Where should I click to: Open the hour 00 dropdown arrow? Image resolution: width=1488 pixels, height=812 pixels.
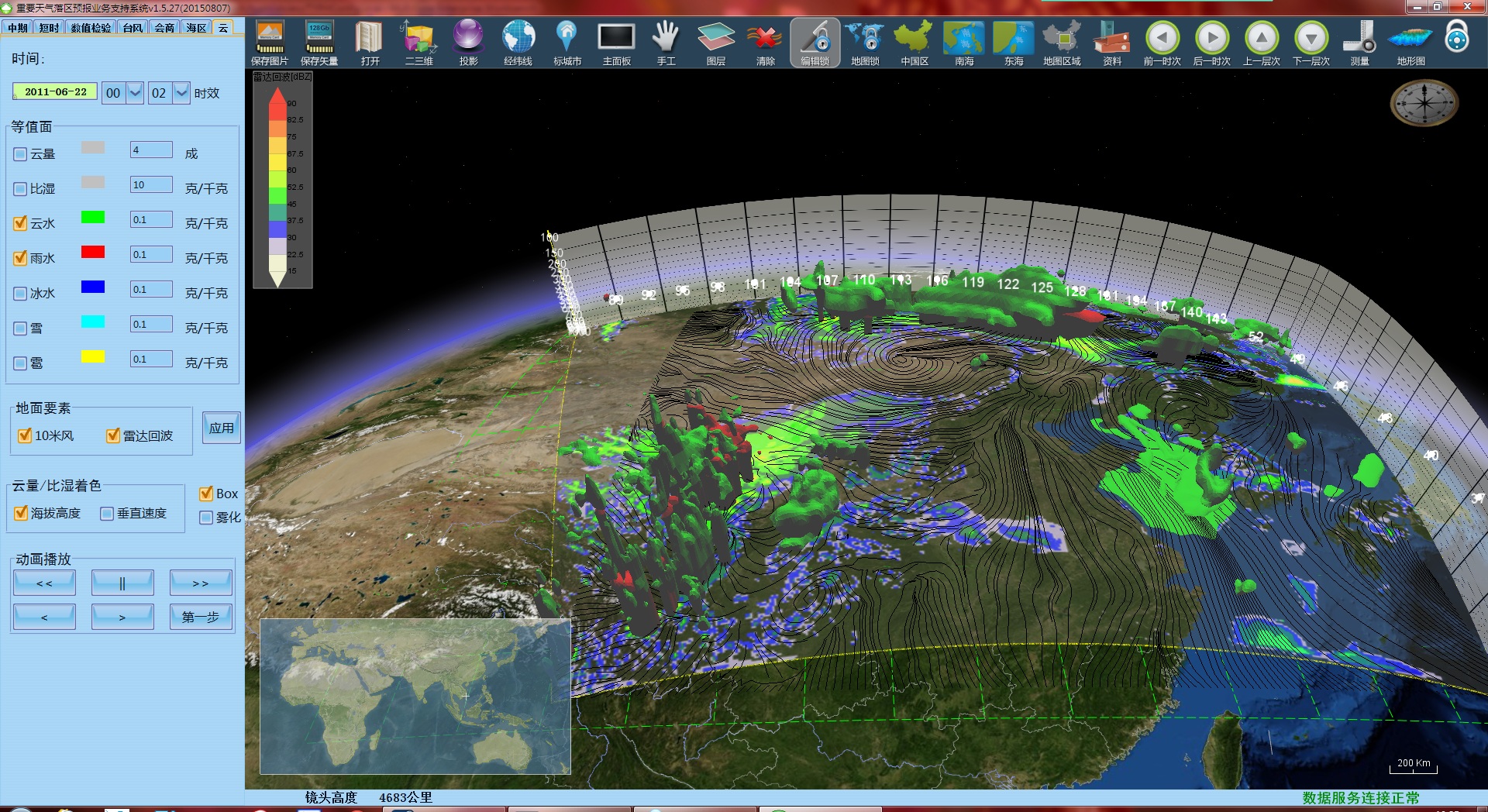coord(136,93)
